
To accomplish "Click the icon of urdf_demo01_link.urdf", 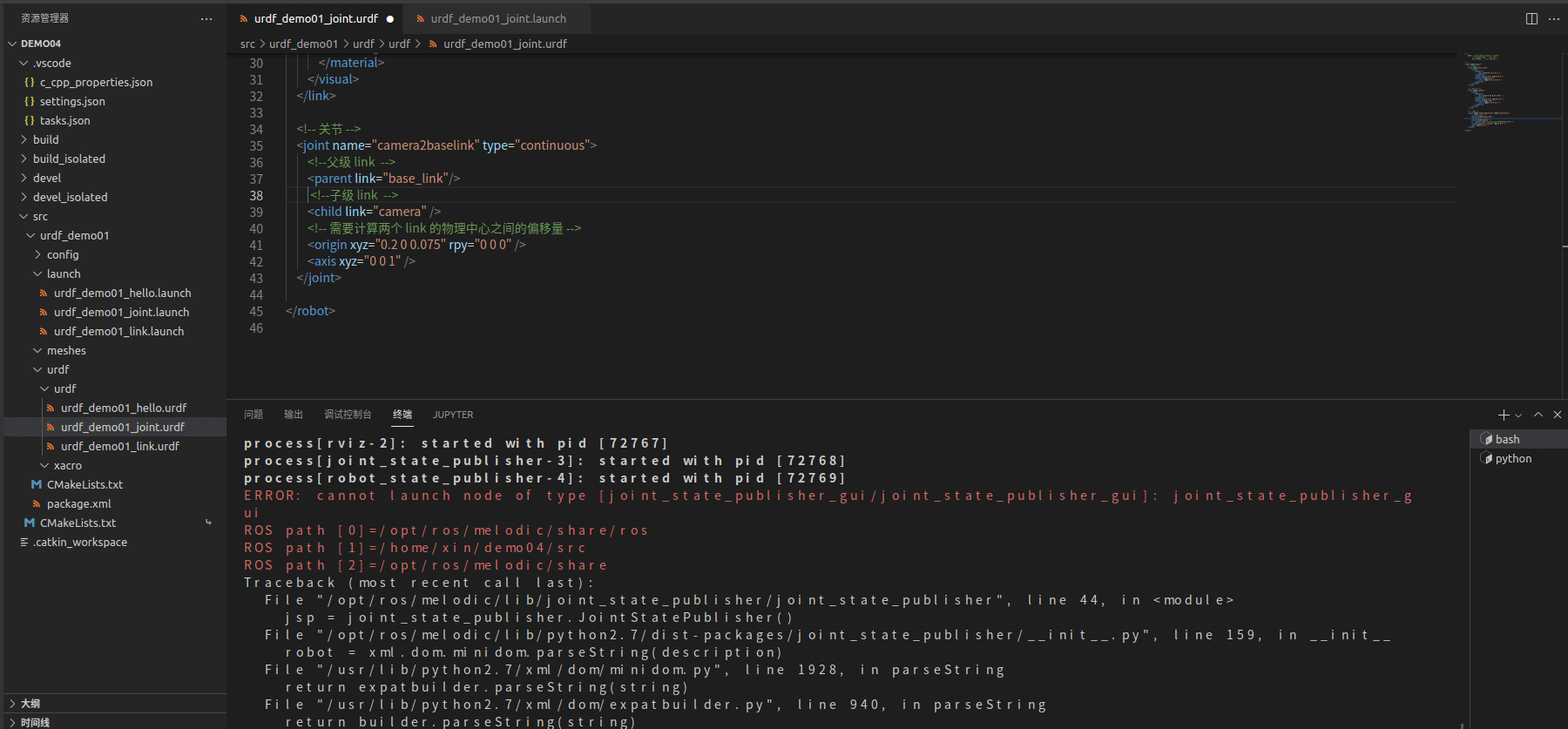I will point(51,446).
